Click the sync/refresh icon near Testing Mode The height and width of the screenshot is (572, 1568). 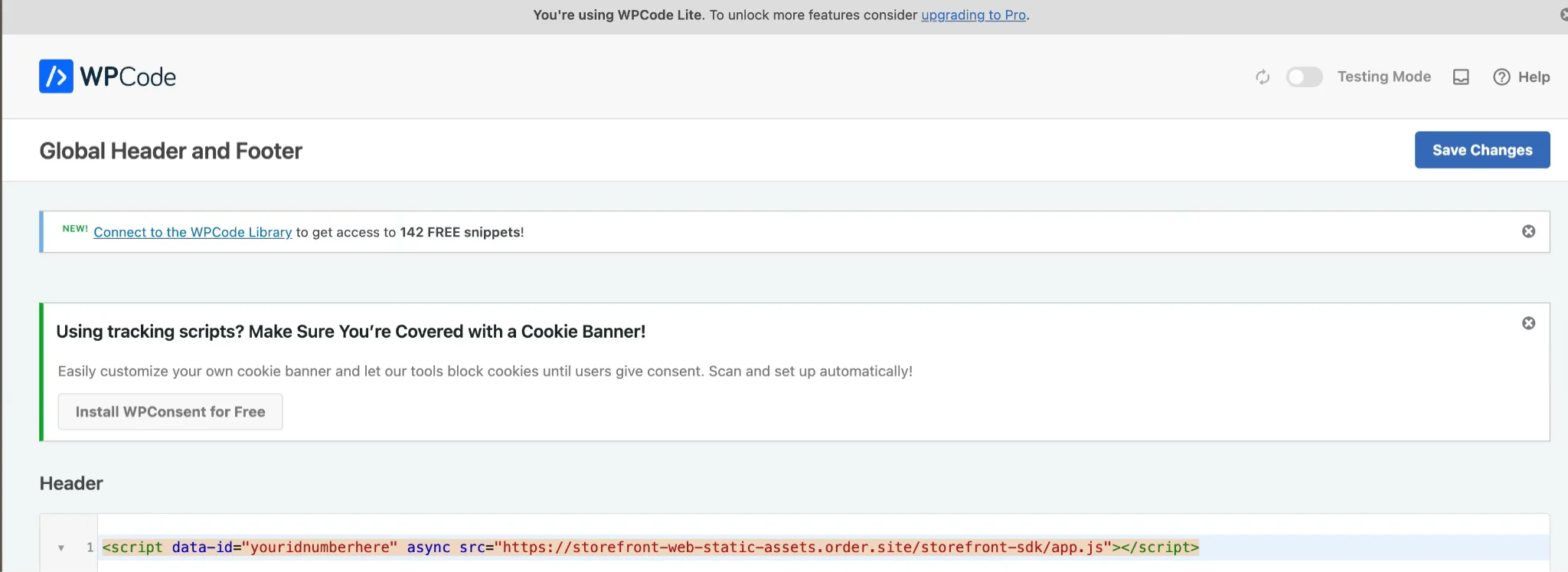click(1263, 77)
